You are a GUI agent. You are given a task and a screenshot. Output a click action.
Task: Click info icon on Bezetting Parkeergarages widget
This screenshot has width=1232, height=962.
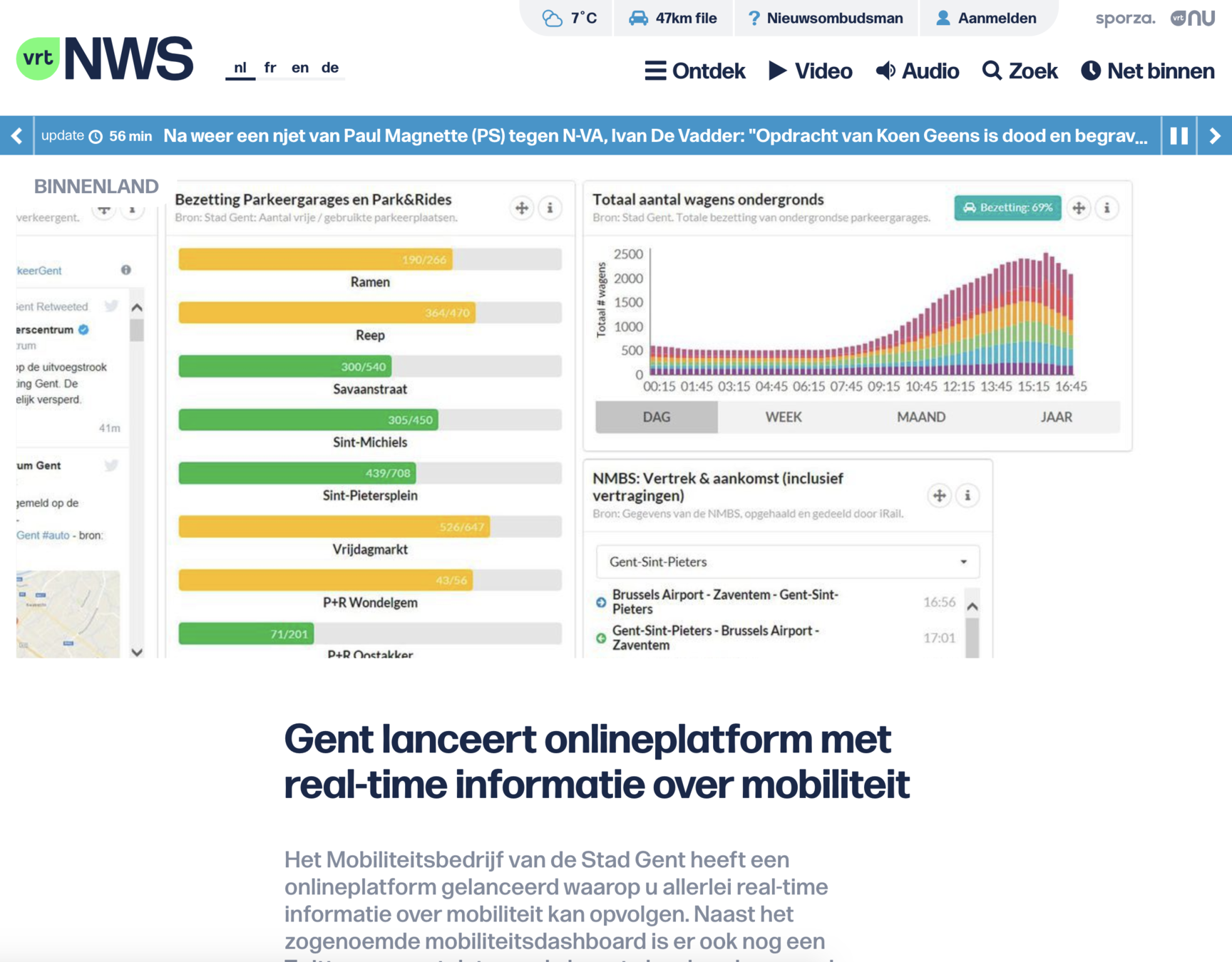[550, 208]
